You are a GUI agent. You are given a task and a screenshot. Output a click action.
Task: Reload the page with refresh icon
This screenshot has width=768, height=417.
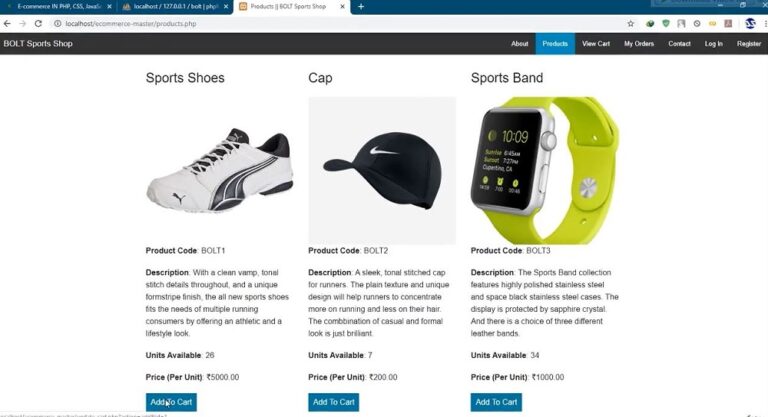(38, 24)
